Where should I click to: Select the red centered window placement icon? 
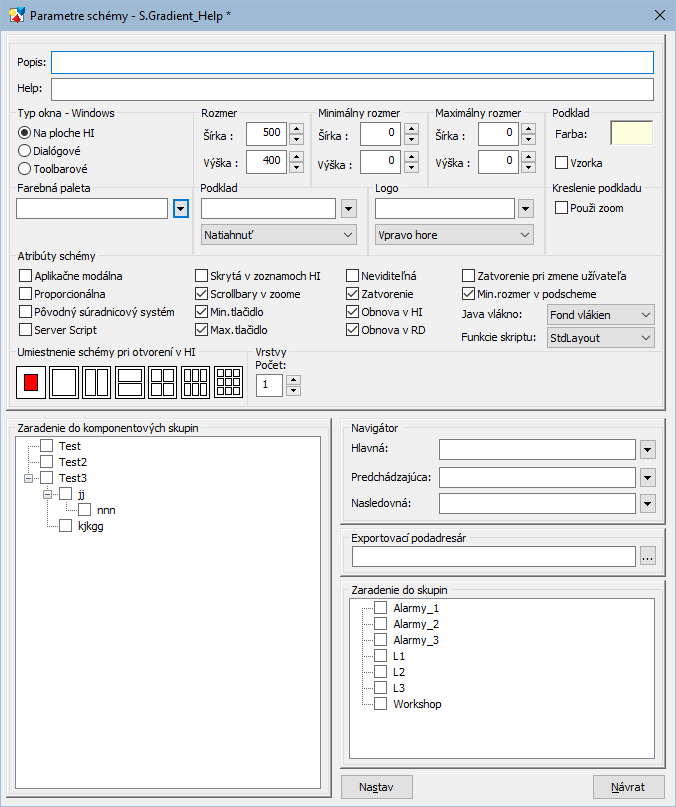point(31,381)
